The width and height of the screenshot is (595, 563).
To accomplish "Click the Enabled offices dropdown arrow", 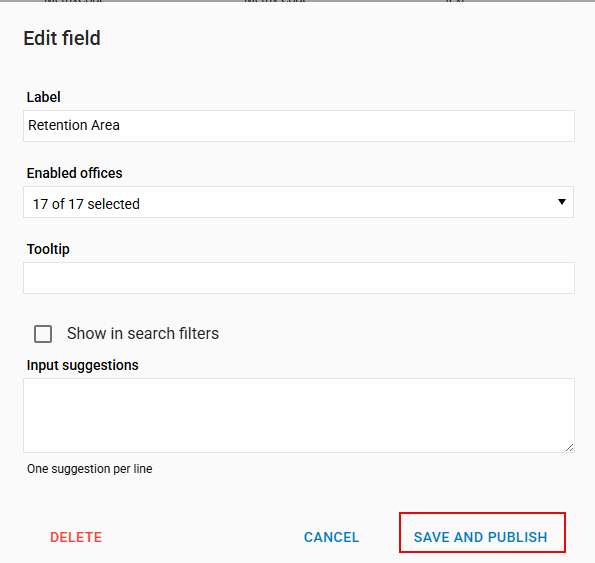I will [562, 202].
